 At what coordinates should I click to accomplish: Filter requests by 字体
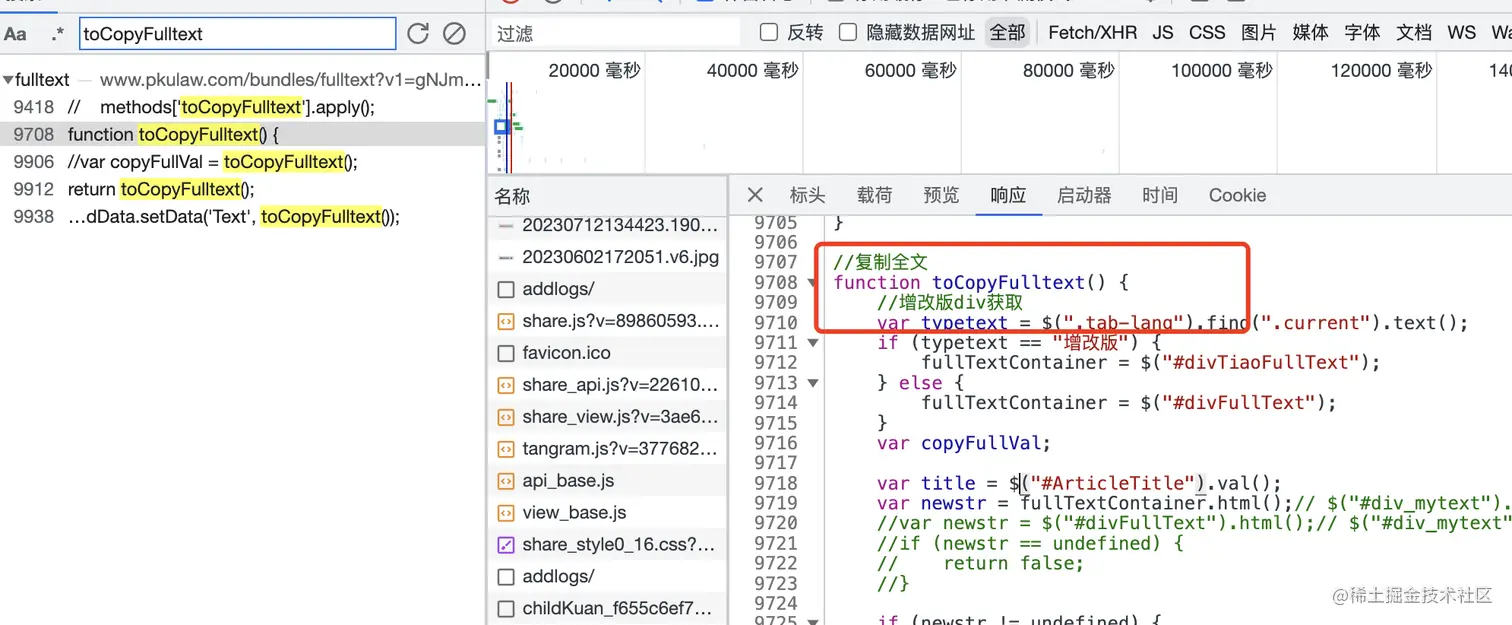(x=1362, y=33)
